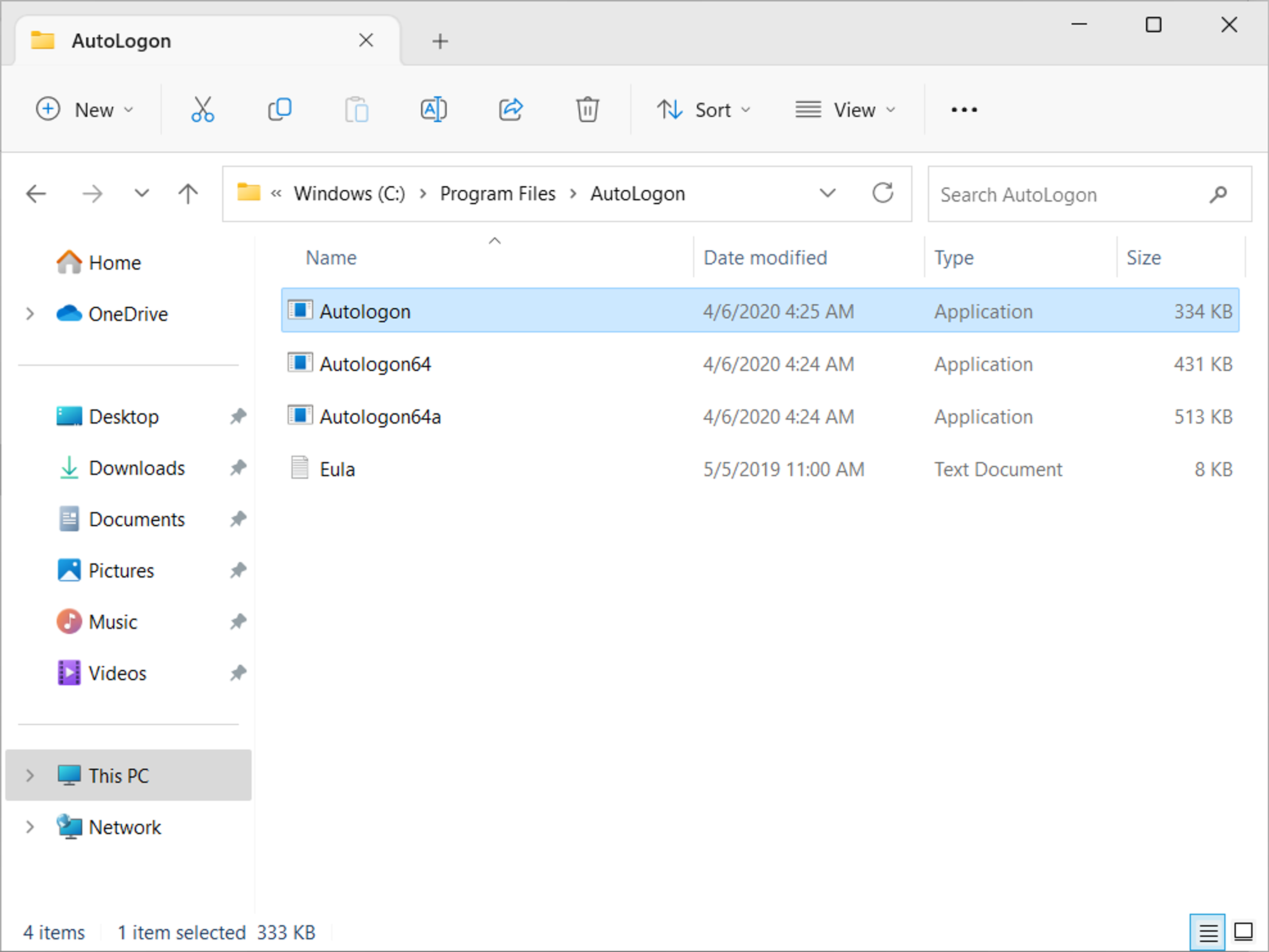Click the Rename icon in toolbar

[x=434, y=109]
